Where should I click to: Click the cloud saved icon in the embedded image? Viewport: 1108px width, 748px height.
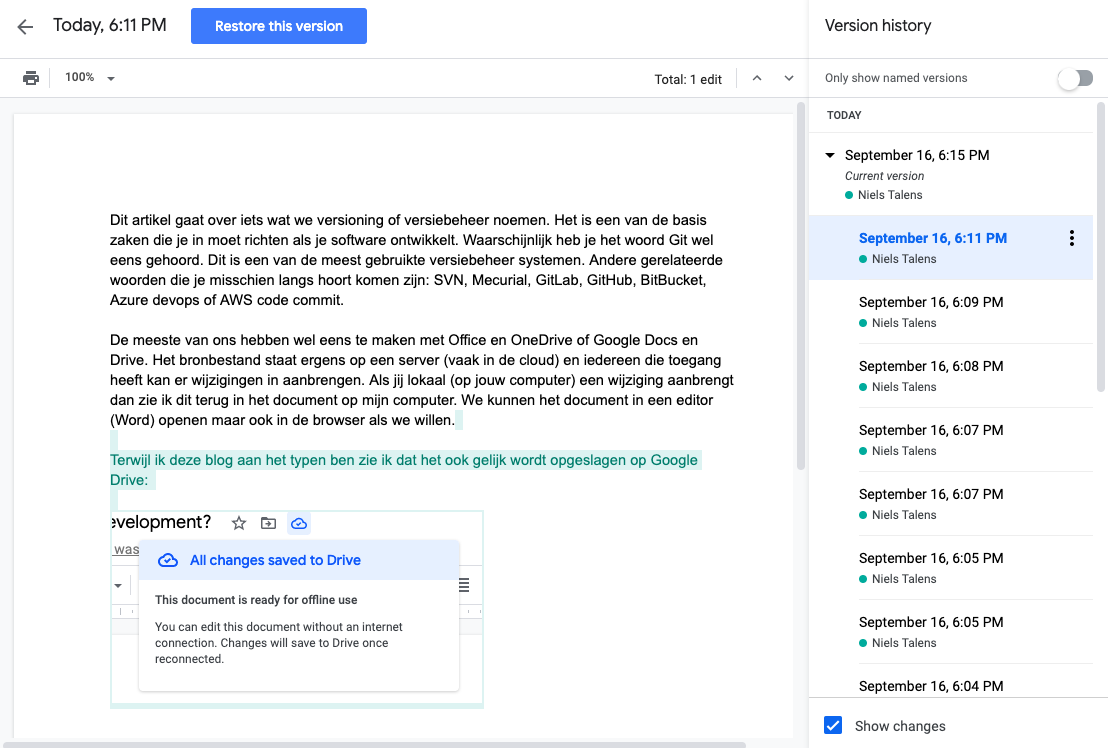pyautogui.click(x=298, y=523)
